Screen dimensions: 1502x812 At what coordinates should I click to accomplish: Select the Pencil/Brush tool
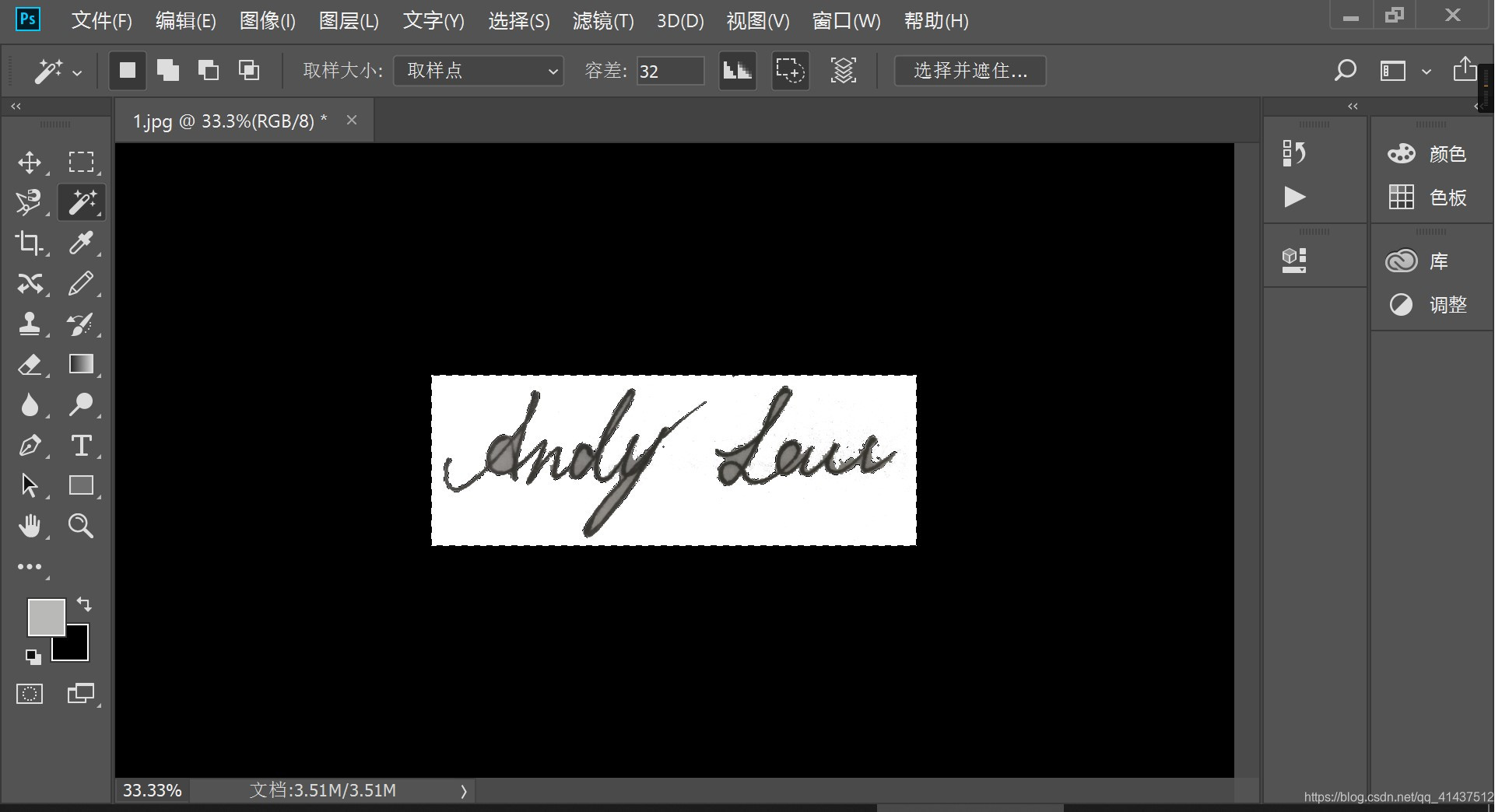pos(81,284)
